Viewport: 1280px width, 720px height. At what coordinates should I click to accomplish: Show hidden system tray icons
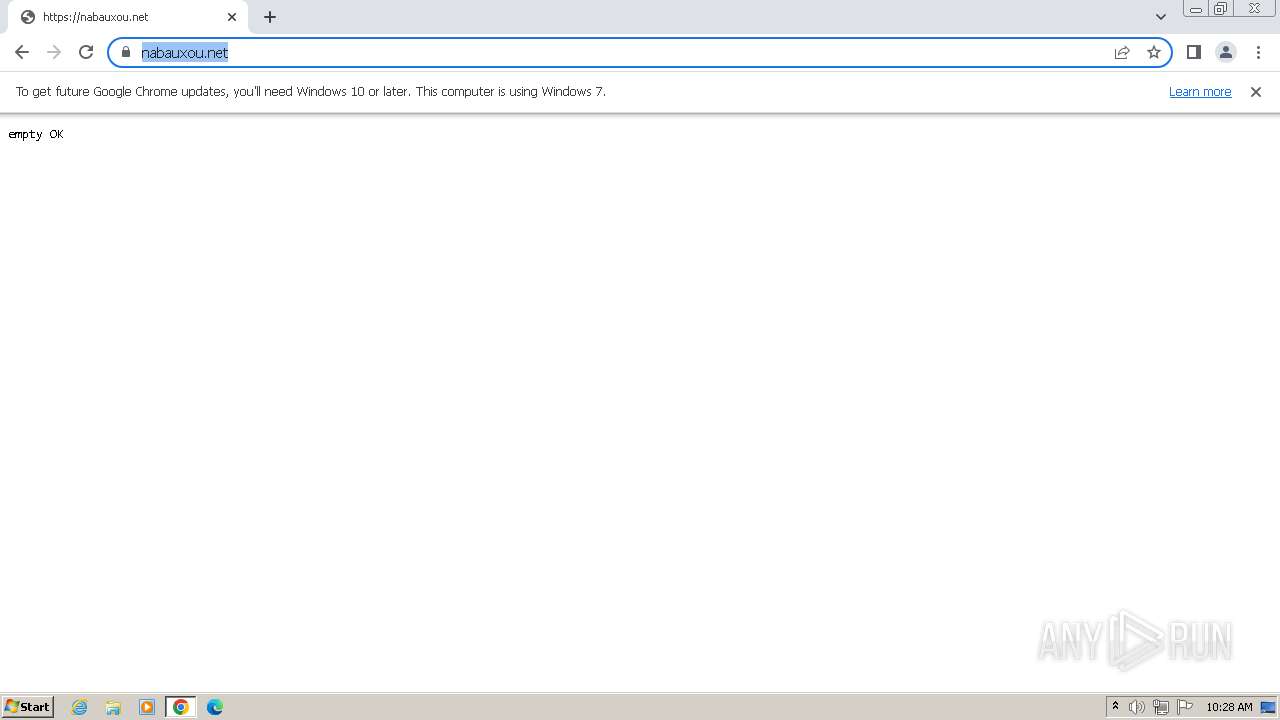tap(1116, 707)
